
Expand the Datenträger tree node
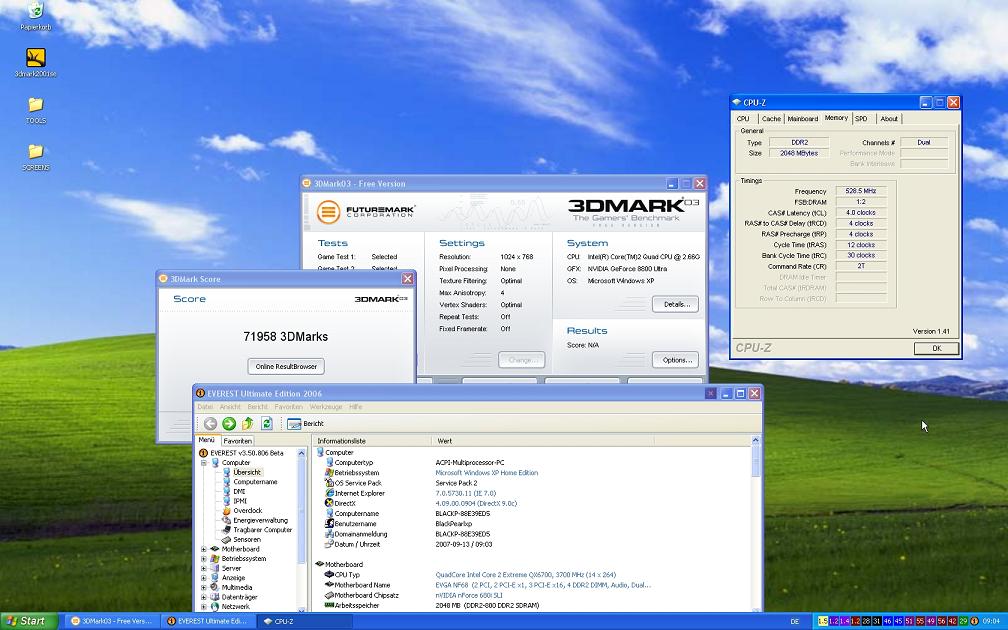click(x=204, y=597)
